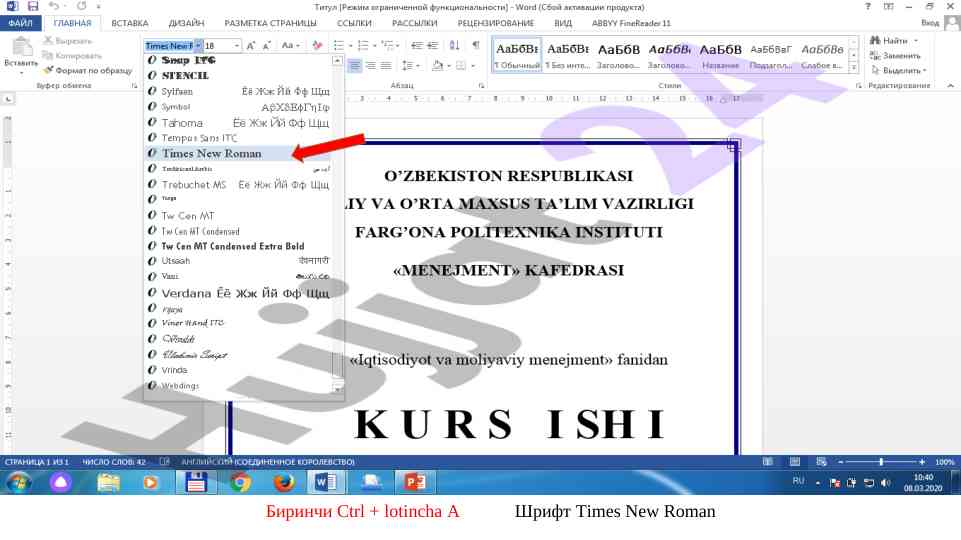Click Google Chrome icon in taskbar
This screenshot has width=961, height=540.
[241, 482]
